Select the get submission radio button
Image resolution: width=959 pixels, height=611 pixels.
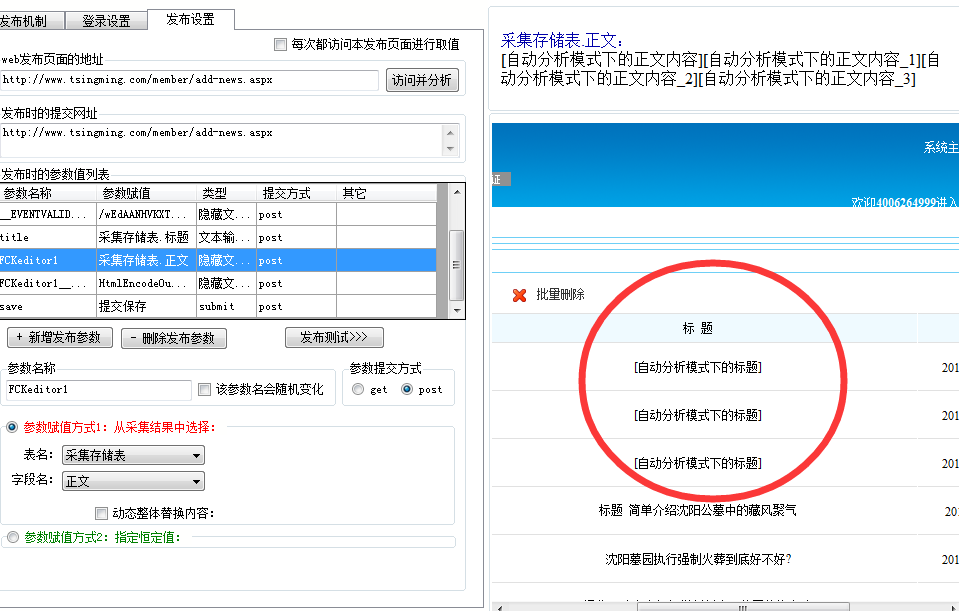tap(358, 389)
